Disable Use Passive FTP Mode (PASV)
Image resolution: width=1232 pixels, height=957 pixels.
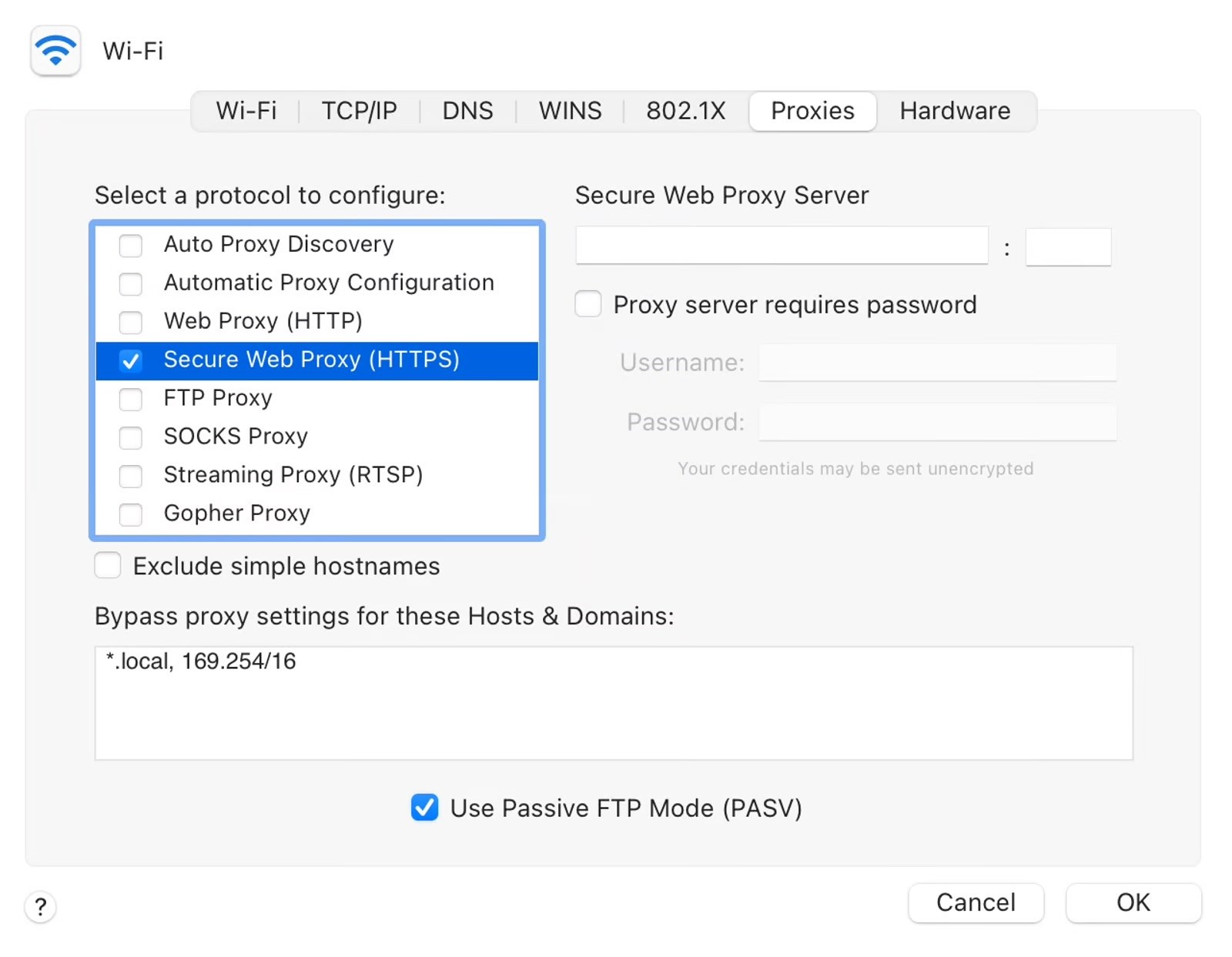[424, 808]
